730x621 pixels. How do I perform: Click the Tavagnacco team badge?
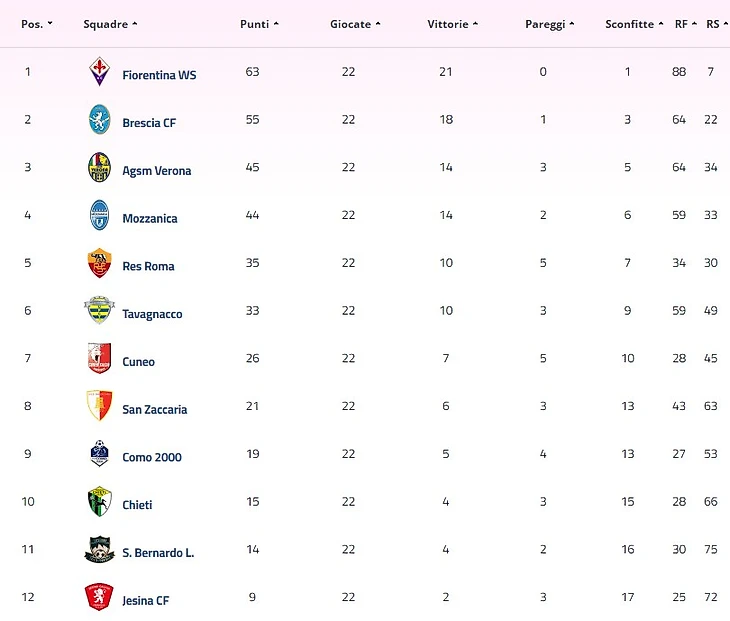(99, 311)
